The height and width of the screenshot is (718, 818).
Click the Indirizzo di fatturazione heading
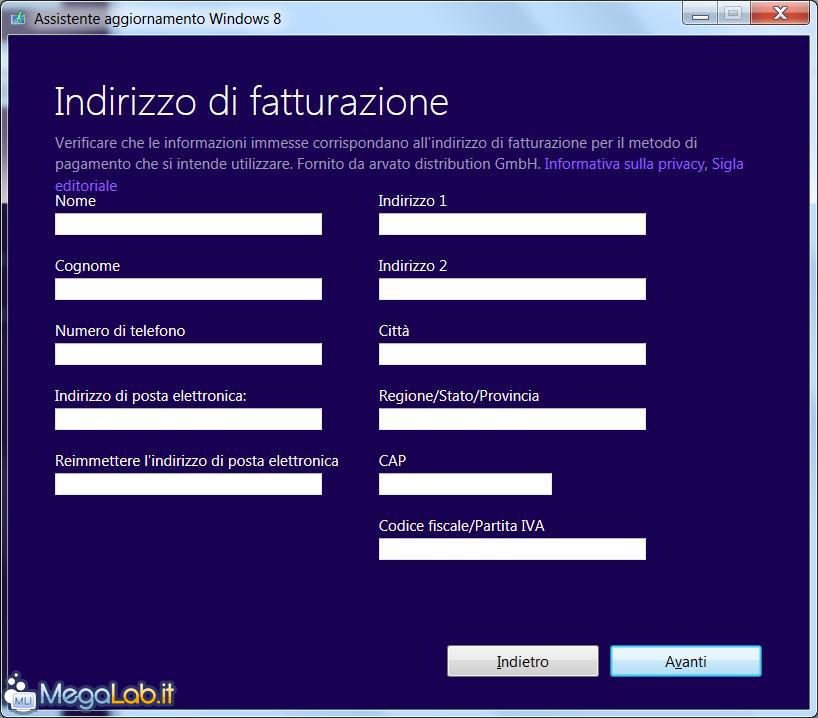pyautogui.click(x=251, y=102)
